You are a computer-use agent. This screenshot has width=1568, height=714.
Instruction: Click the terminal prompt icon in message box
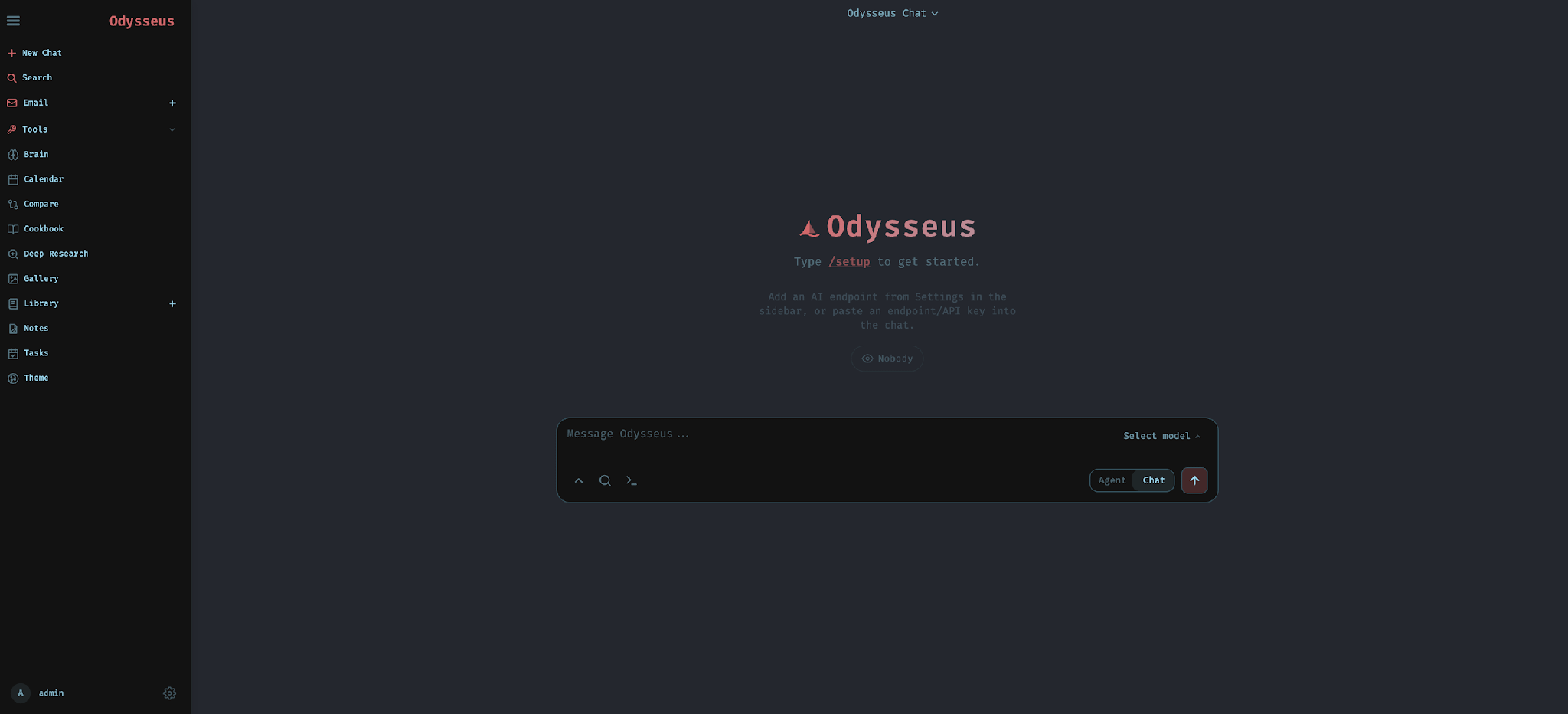tap(632, 480)
